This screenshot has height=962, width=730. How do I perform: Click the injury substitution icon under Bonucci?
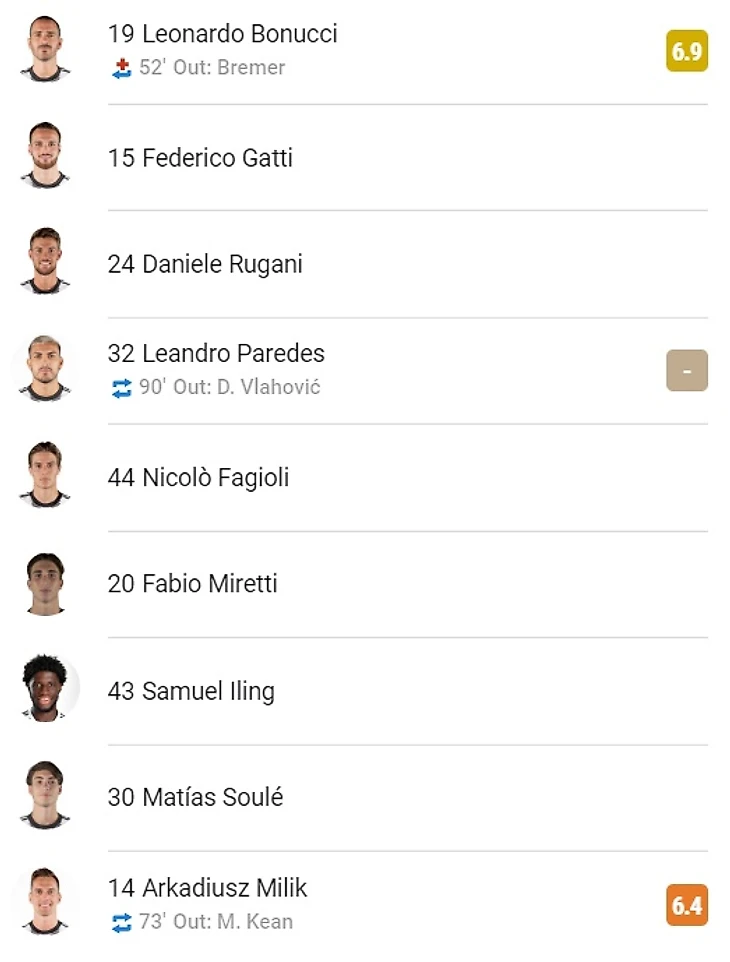[121, 69]
